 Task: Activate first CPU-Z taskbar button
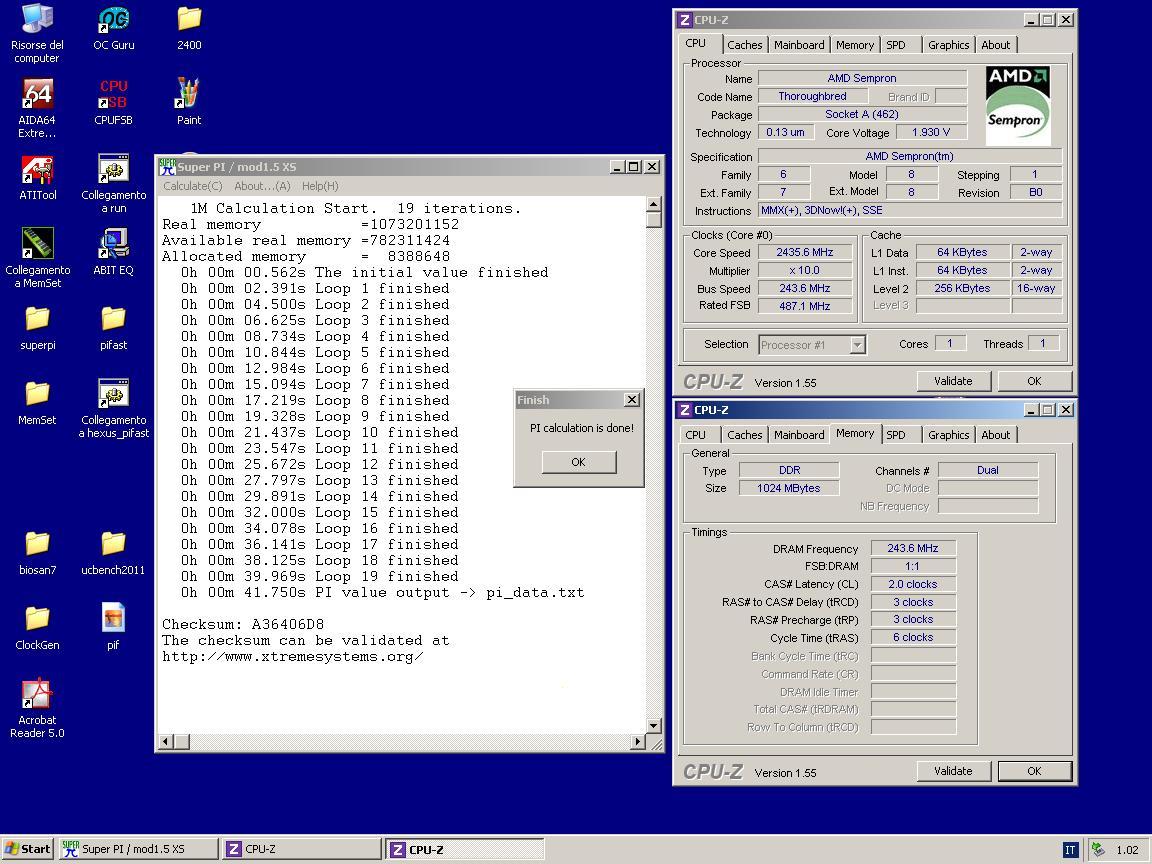[301, 849]
